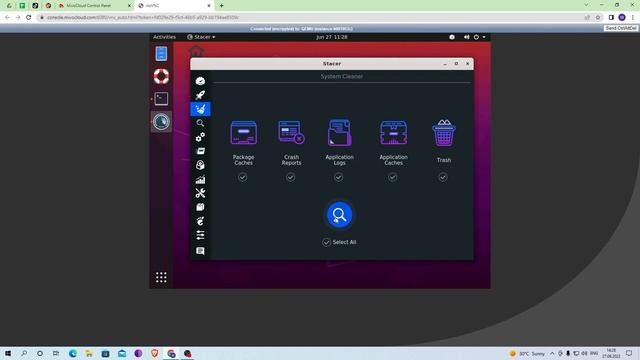Screen dimensions: 640x360
Task: Open the Stacer Dashboard sidebar icon
Action: click(x=200, y=81)
